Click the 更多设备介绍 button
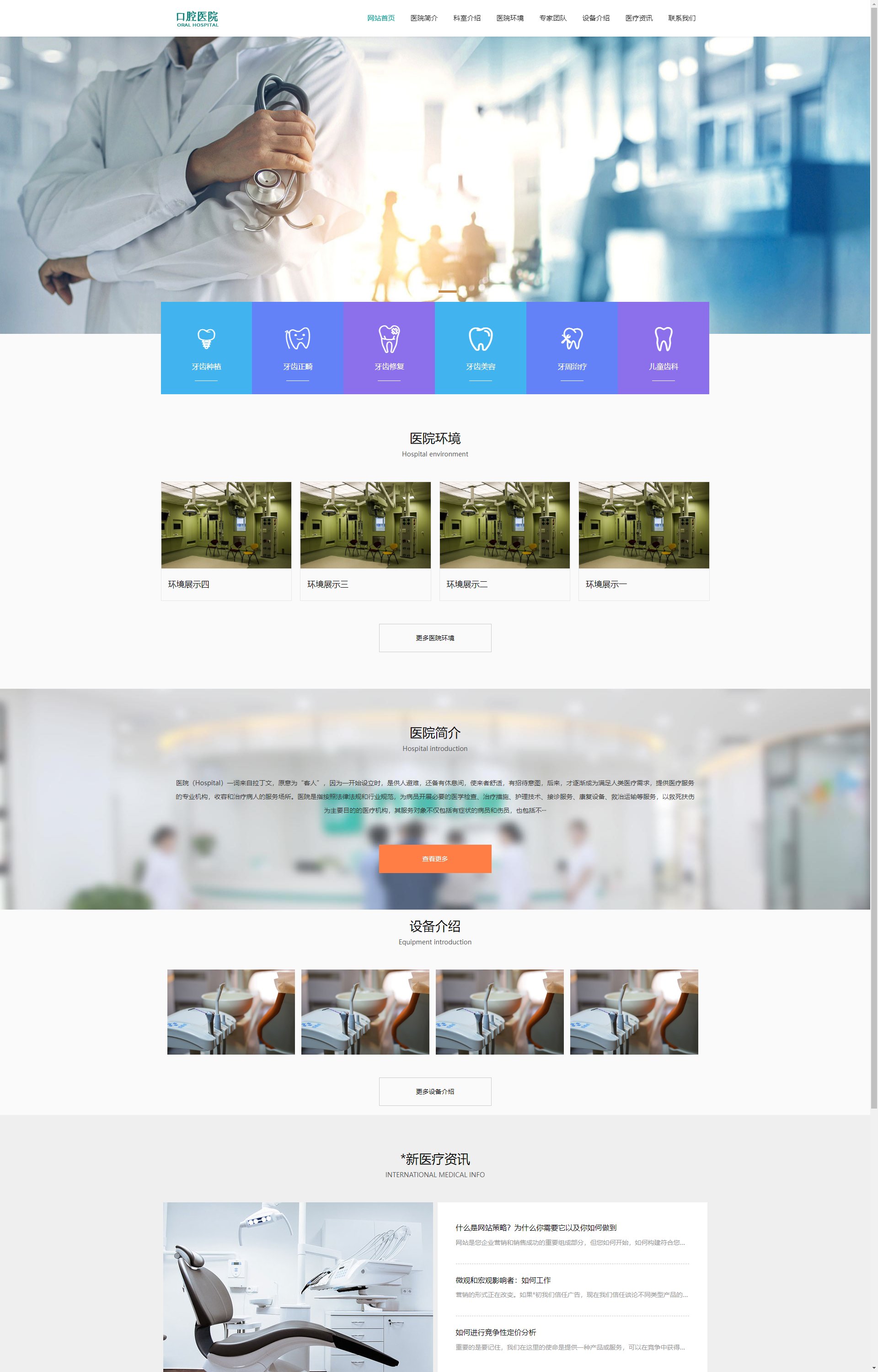The width and height of the screenshot is (878, 1372). click(434, 1092)
